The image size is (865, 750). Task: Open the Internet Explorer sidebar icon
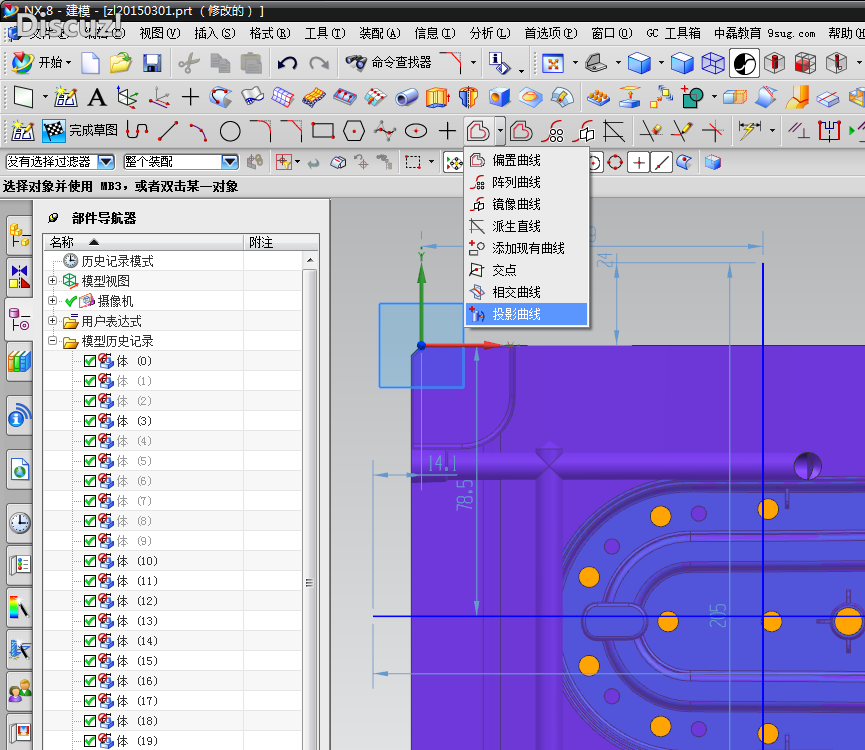19,470
